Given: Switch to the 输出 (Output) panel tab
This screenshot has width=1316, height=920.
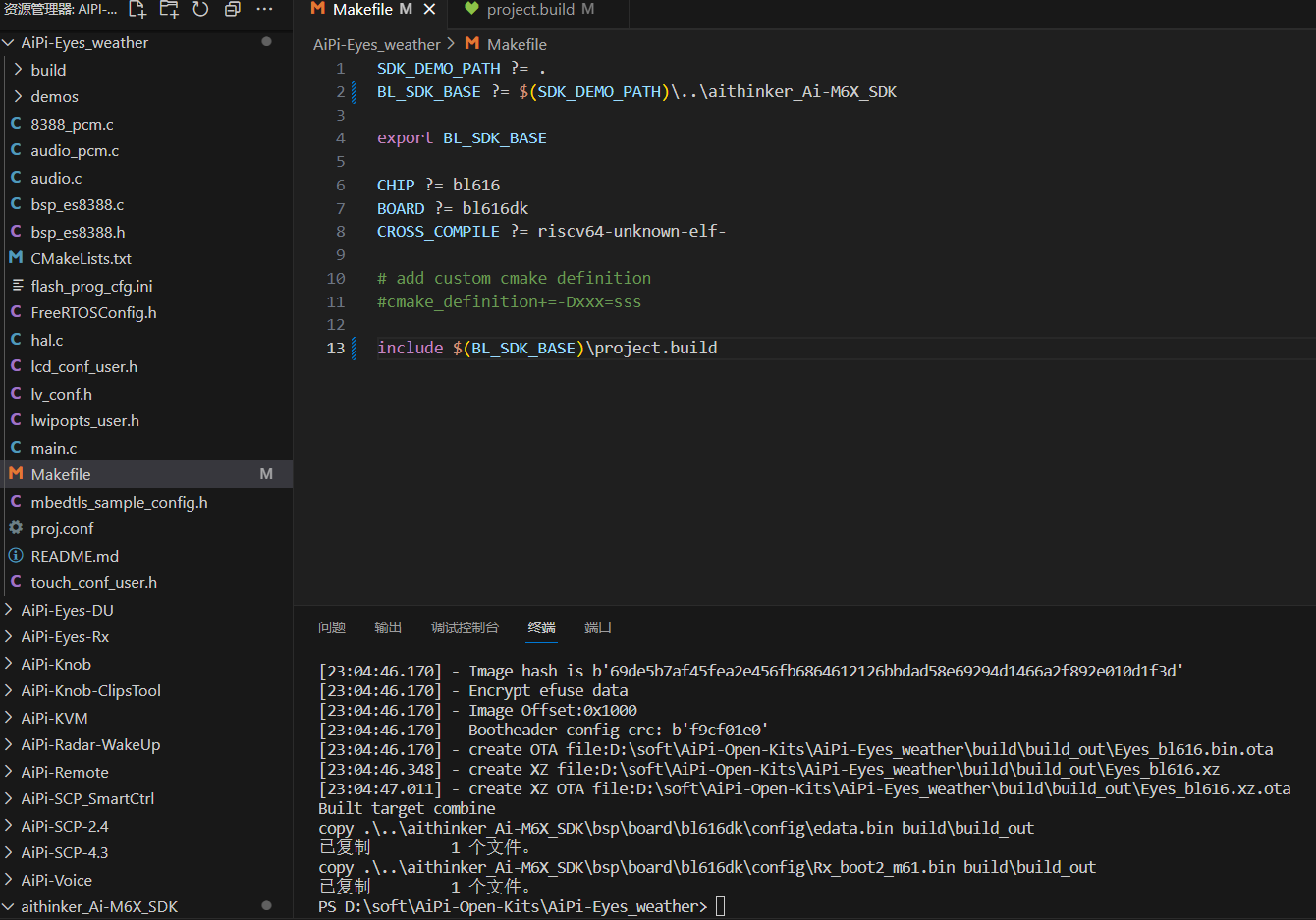Looking at the screenshot, I should [388, 627].
